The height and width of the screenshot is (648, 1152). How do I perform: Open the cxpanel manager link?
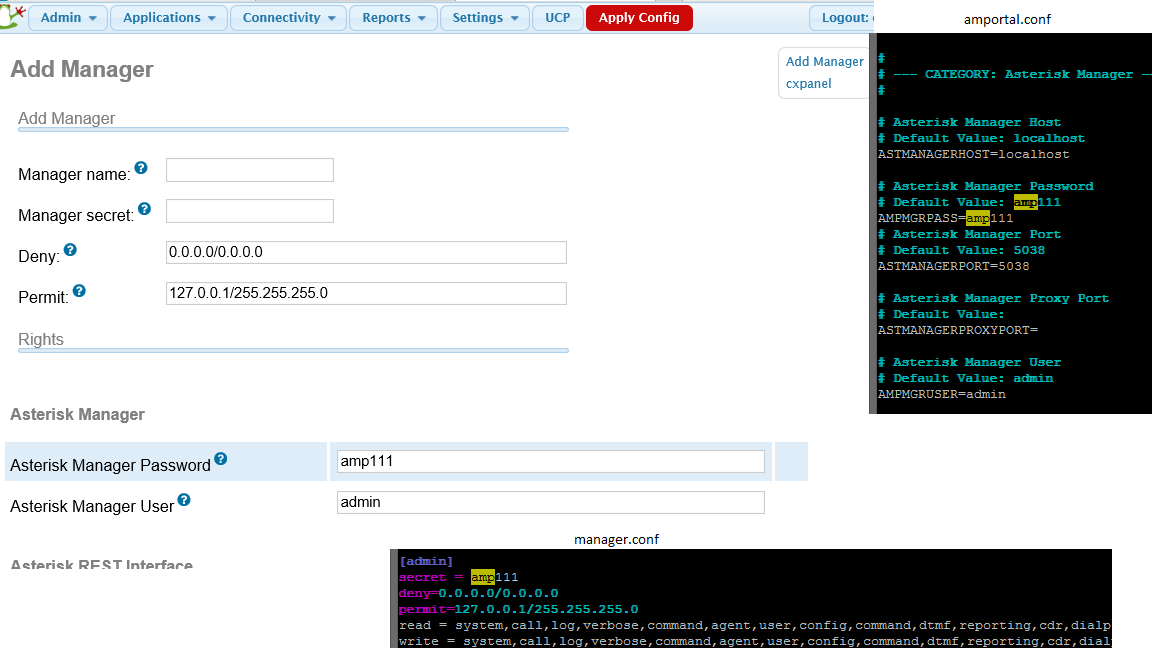pos(808,84)
